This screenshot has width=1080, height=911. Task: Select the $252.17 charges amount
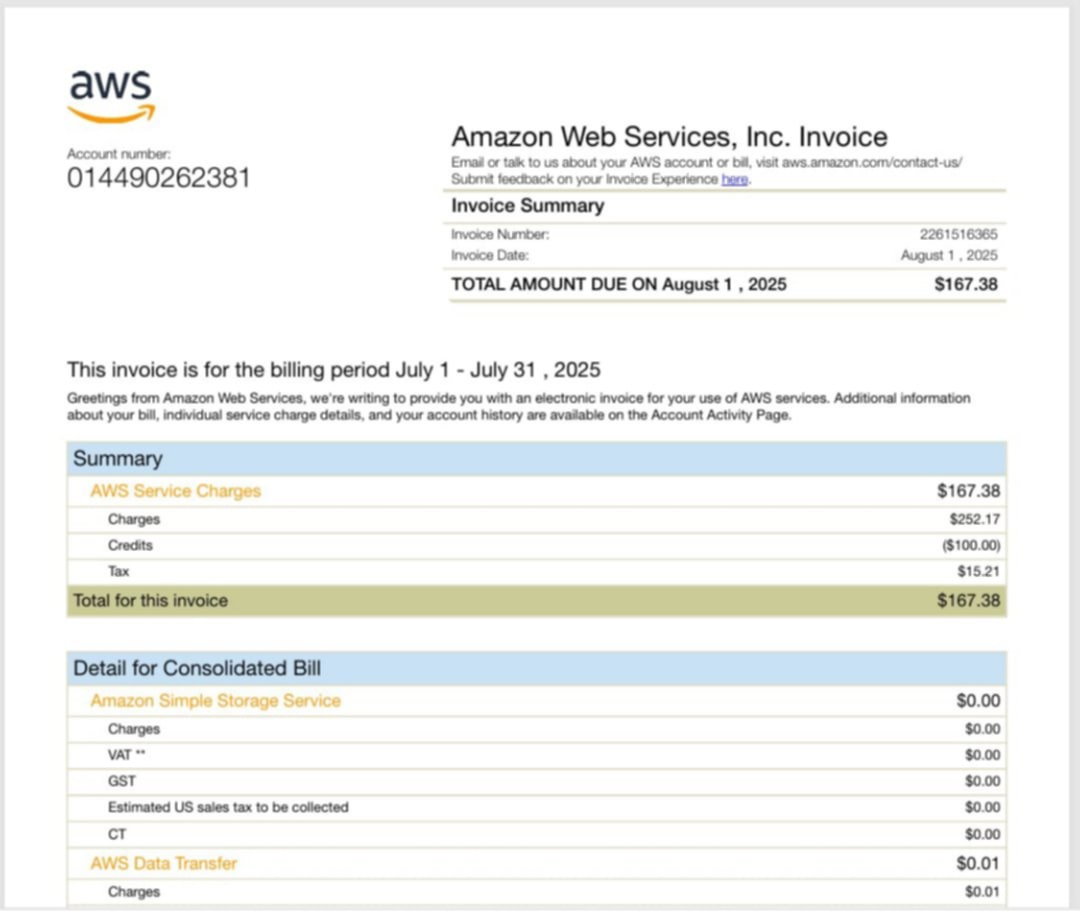click(975, 519)
